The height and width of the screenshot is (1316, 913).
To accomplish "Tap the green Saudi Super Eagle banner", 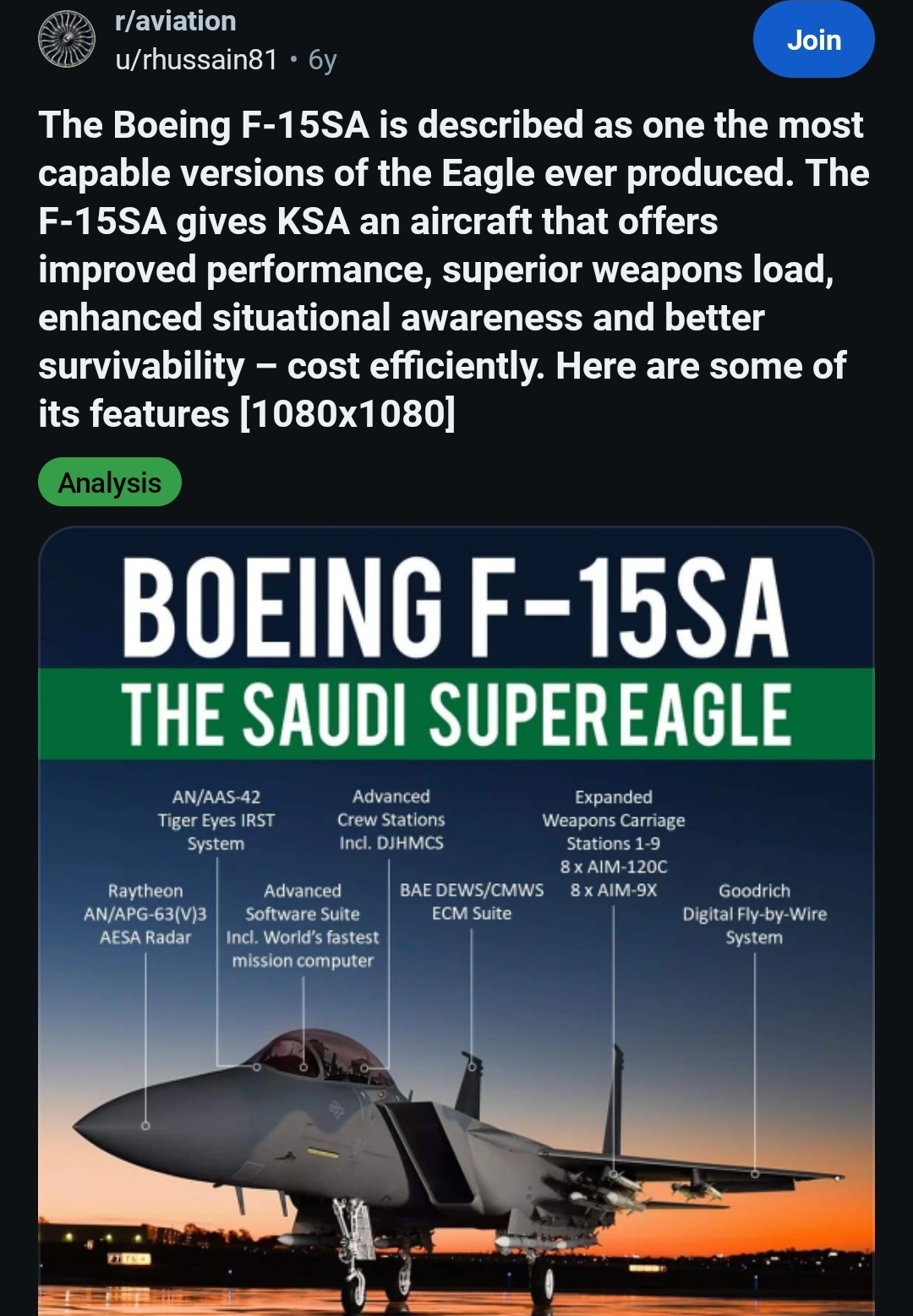I will point(455,714).
